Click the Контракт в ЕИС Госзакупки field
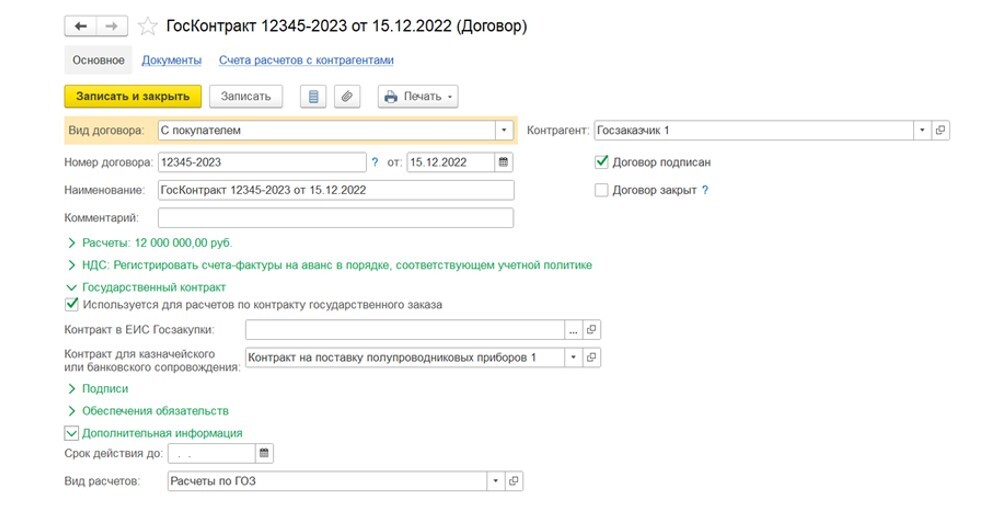994x510 pixels. click(x=405, y=329)
